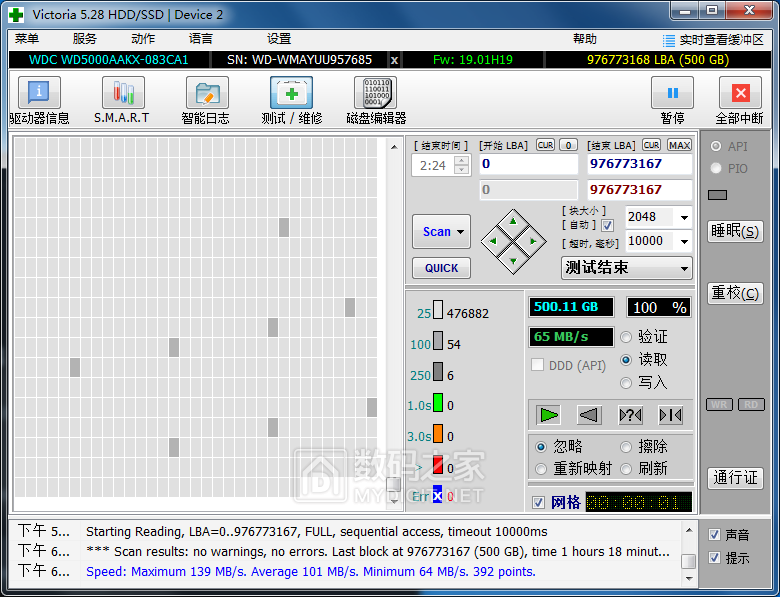Open the 磁盘编辑器 disk editor
This screenshot has width=780, height=597.
coord(376,93)
